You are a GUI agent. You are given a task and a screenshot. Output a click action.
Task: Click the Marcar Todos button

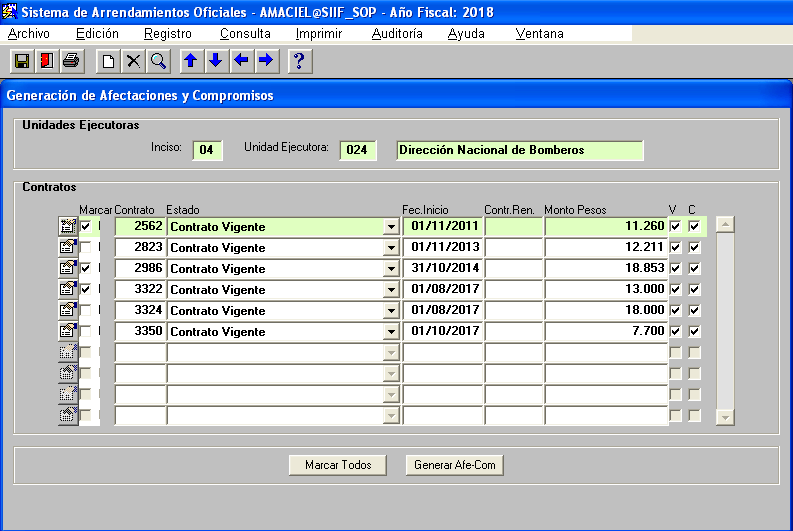coord(338,465)
